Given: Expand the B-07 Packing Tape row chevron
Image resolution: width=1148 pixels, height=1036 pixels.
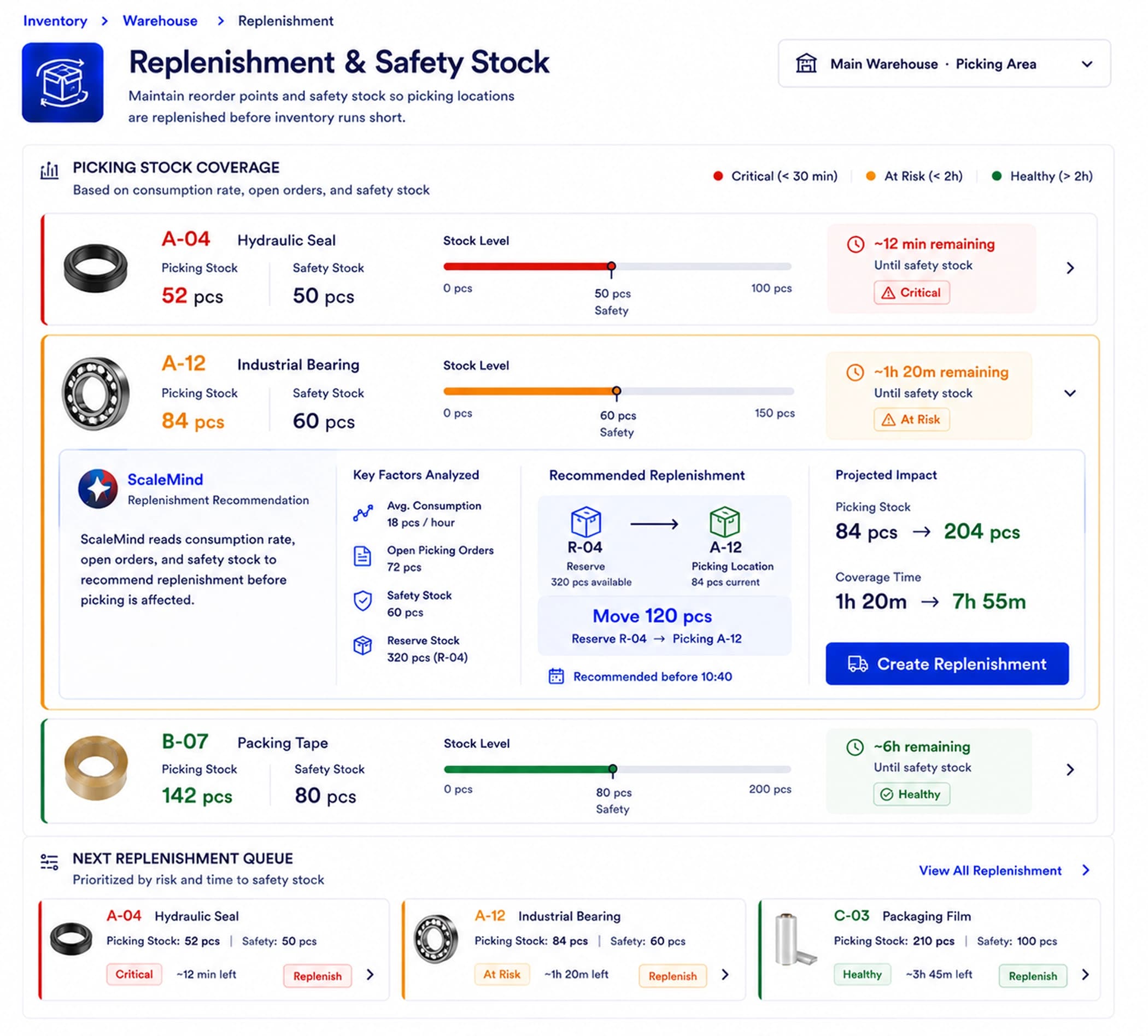Looking at the screenshot, I should tap(1070, 769).
